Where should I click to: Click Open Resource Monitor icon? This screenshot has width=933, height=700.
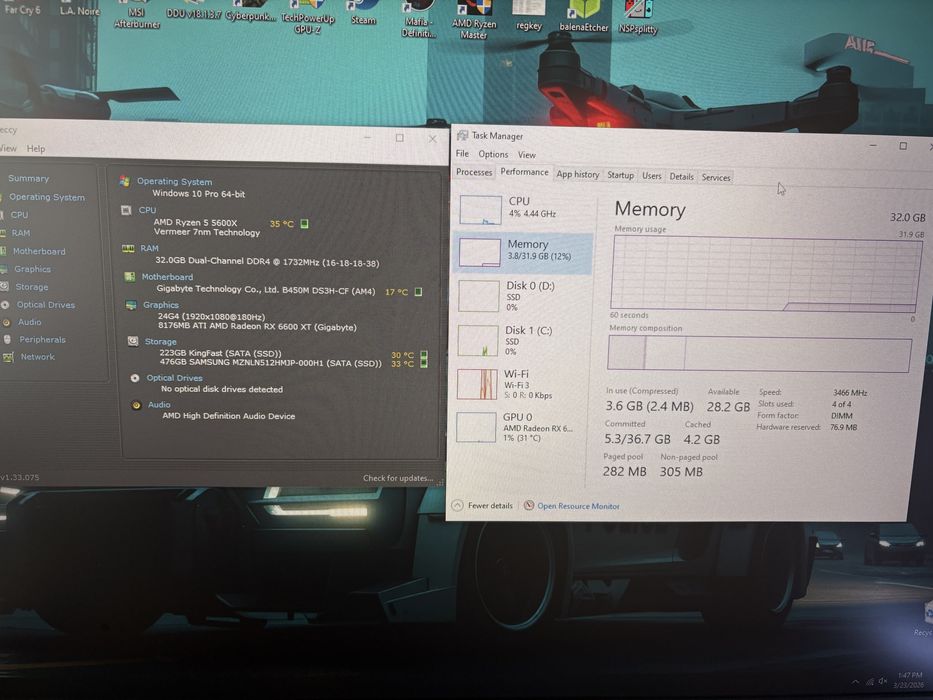528,505
